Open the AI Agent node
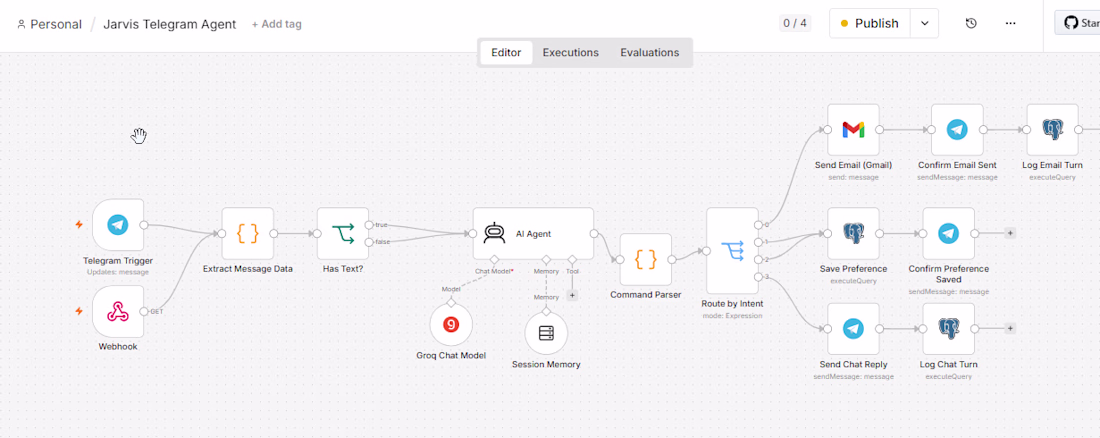 click(533, 234)
